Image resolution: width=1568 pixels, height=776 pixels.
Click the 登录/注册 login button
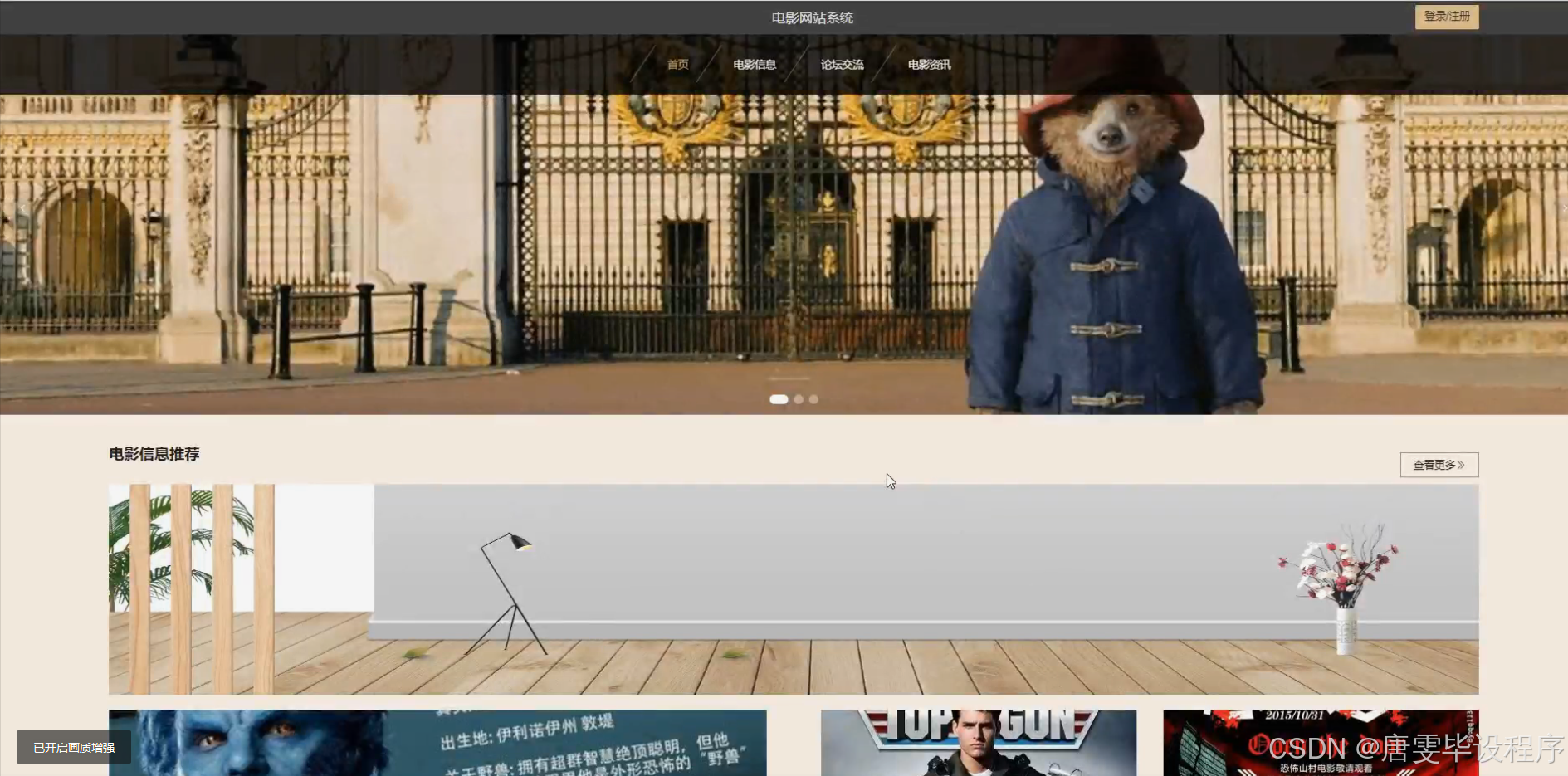1447,17
